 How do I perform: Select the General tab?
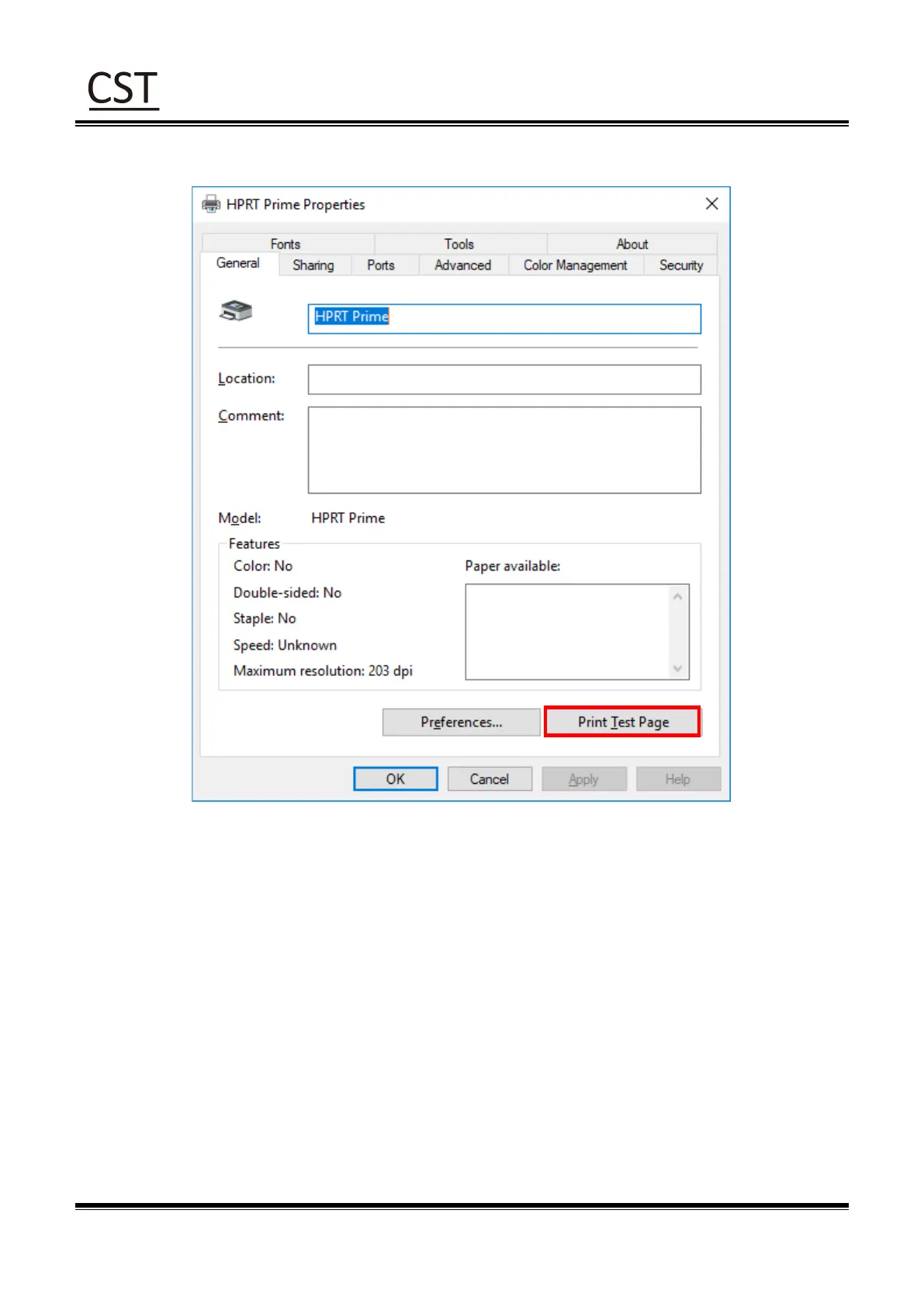[238, 263]
